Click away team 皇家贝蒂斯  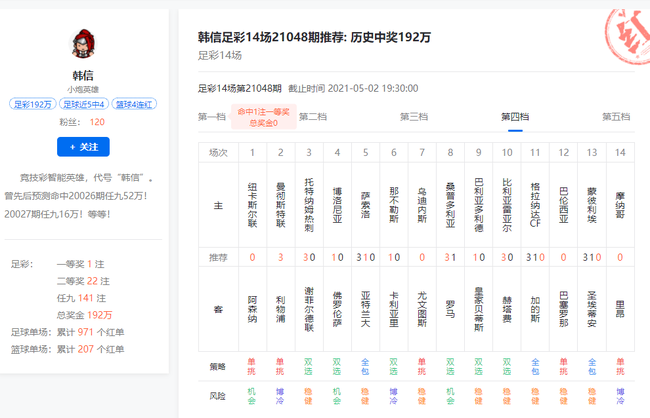(x=479, y=309)
